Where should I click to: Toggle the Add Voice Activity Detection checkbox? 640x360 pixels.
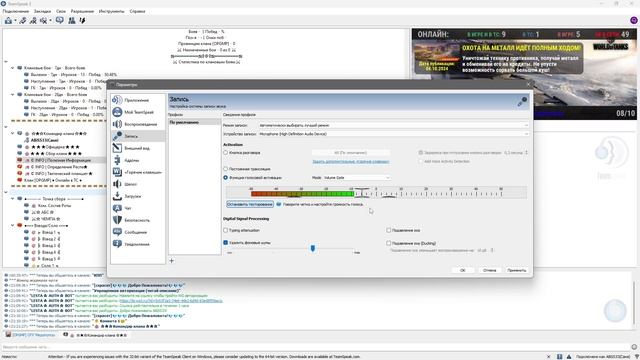point(420,161)
